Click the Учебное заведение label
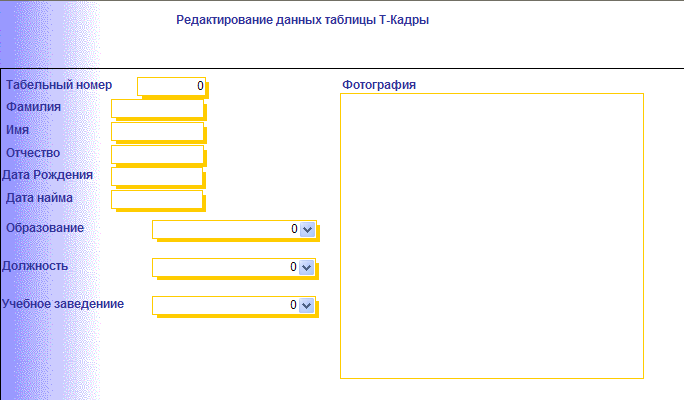The height and width of the screenshot is (400, 684). pos(63,303)
